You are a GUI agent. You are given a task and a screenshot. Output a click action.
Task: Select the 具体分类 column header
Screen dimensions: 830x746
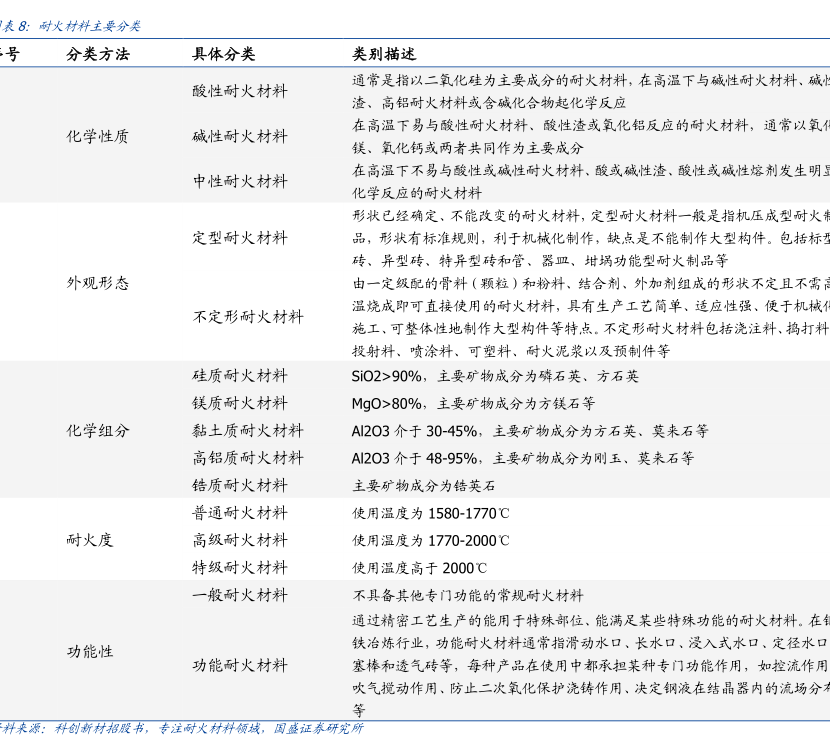[x=224, y=54]
